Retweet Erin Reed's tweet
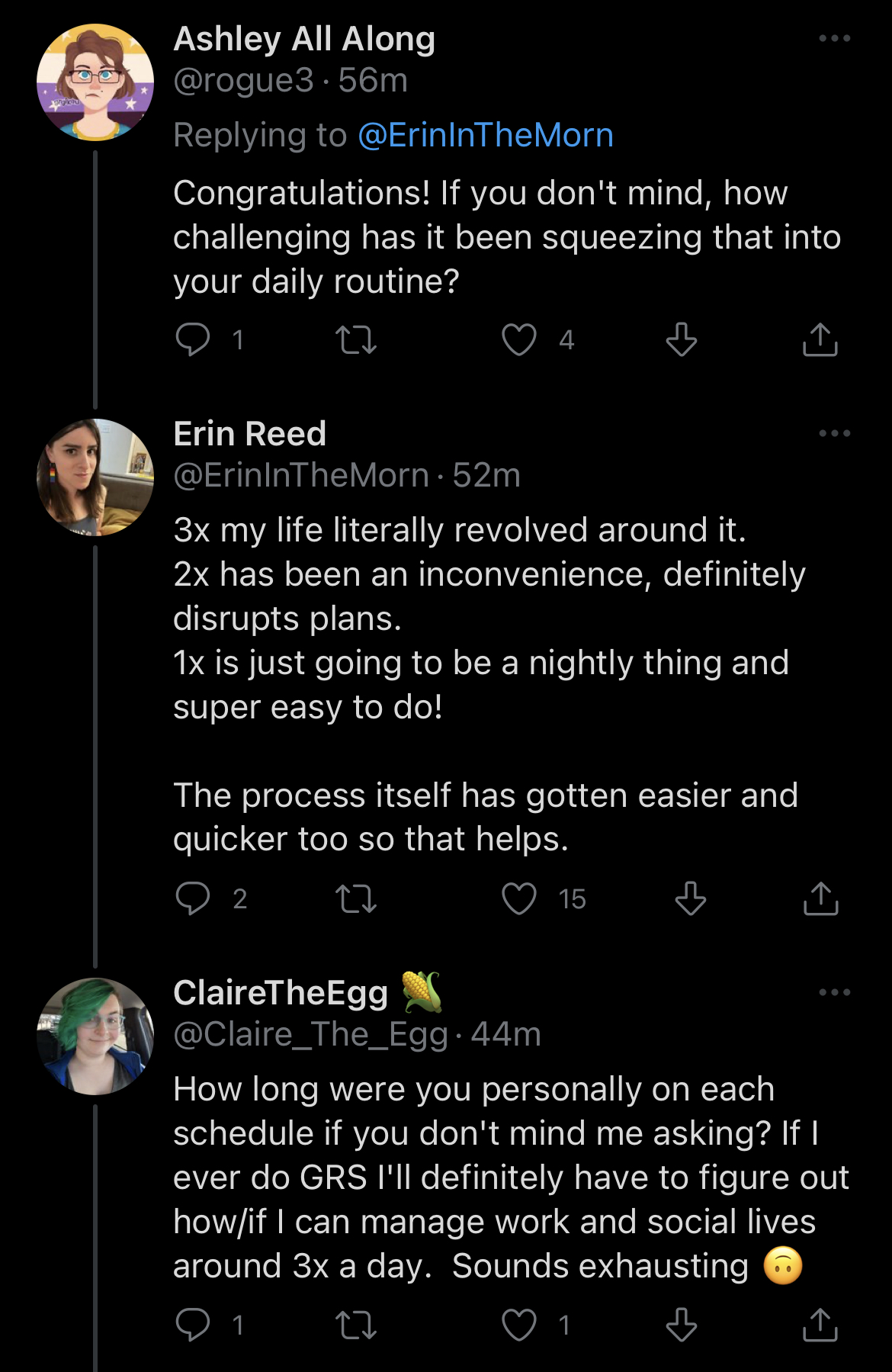Screen dimensions: 892x1372 pyautogui.click(x=356, y=898)
